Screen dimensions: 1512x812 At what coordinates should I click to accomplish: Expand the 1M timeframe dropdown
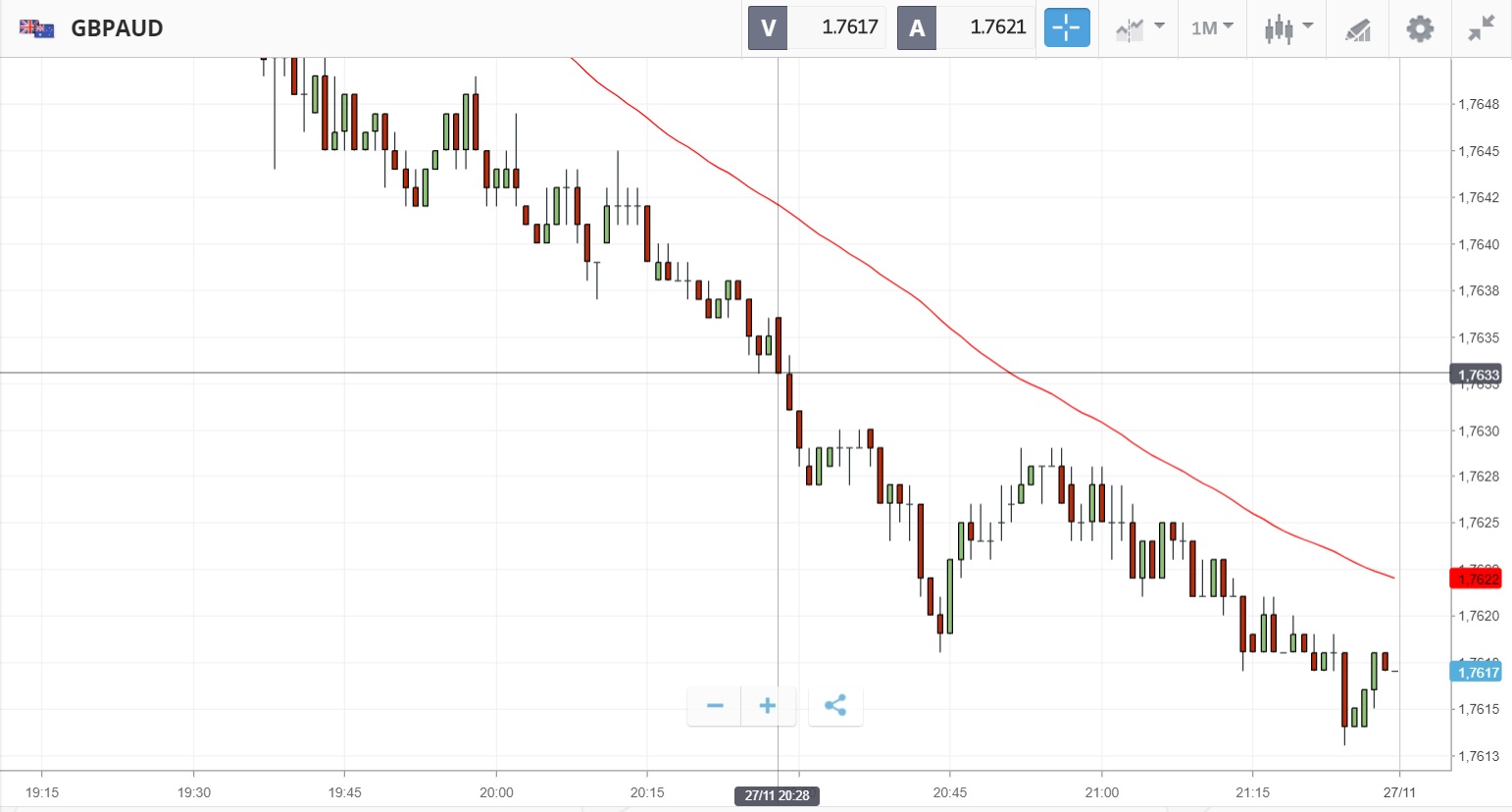[x=1212, y=28]
